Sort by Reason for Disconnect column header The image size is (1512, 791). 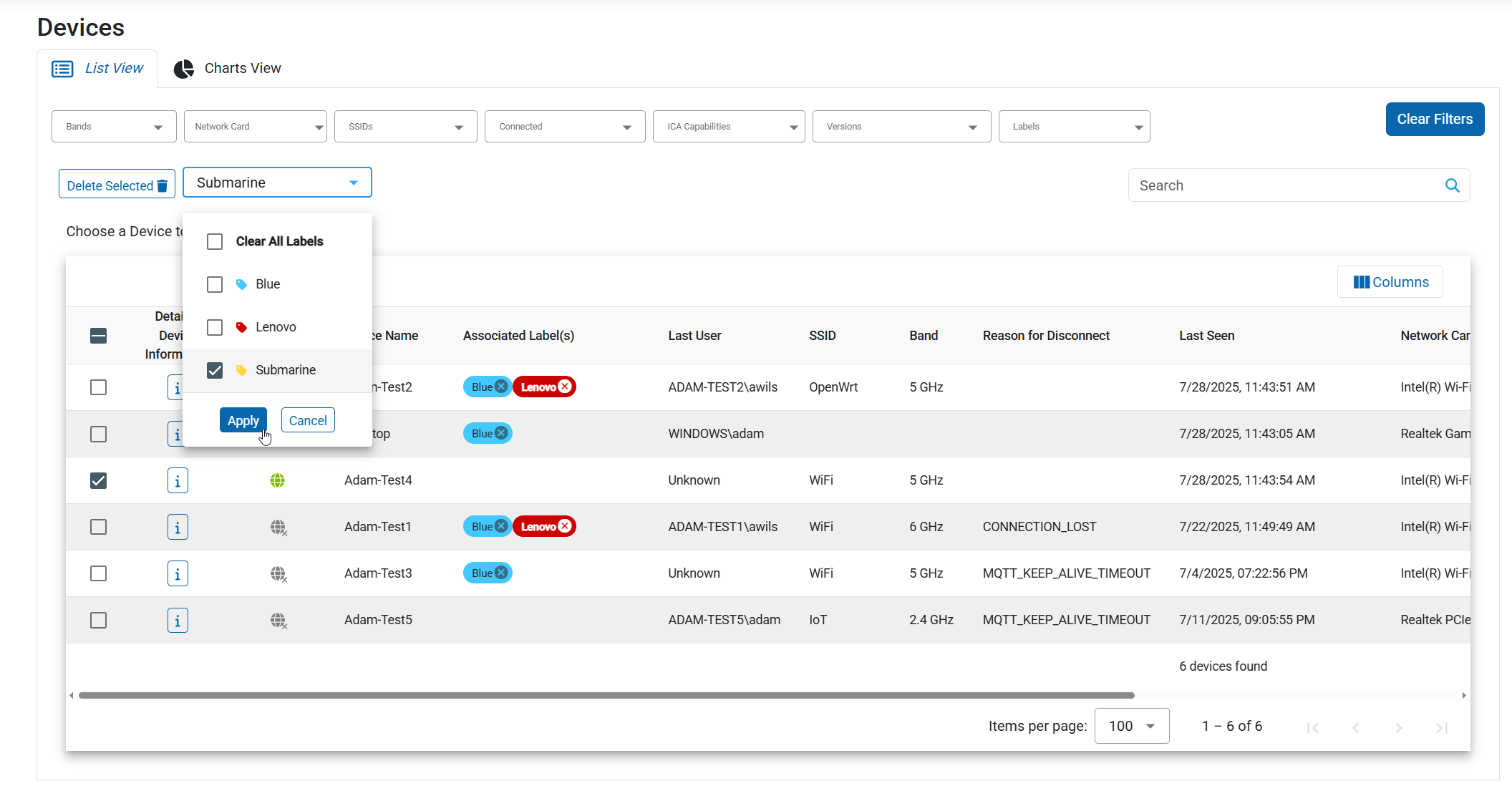click(x=1046, y=336)
